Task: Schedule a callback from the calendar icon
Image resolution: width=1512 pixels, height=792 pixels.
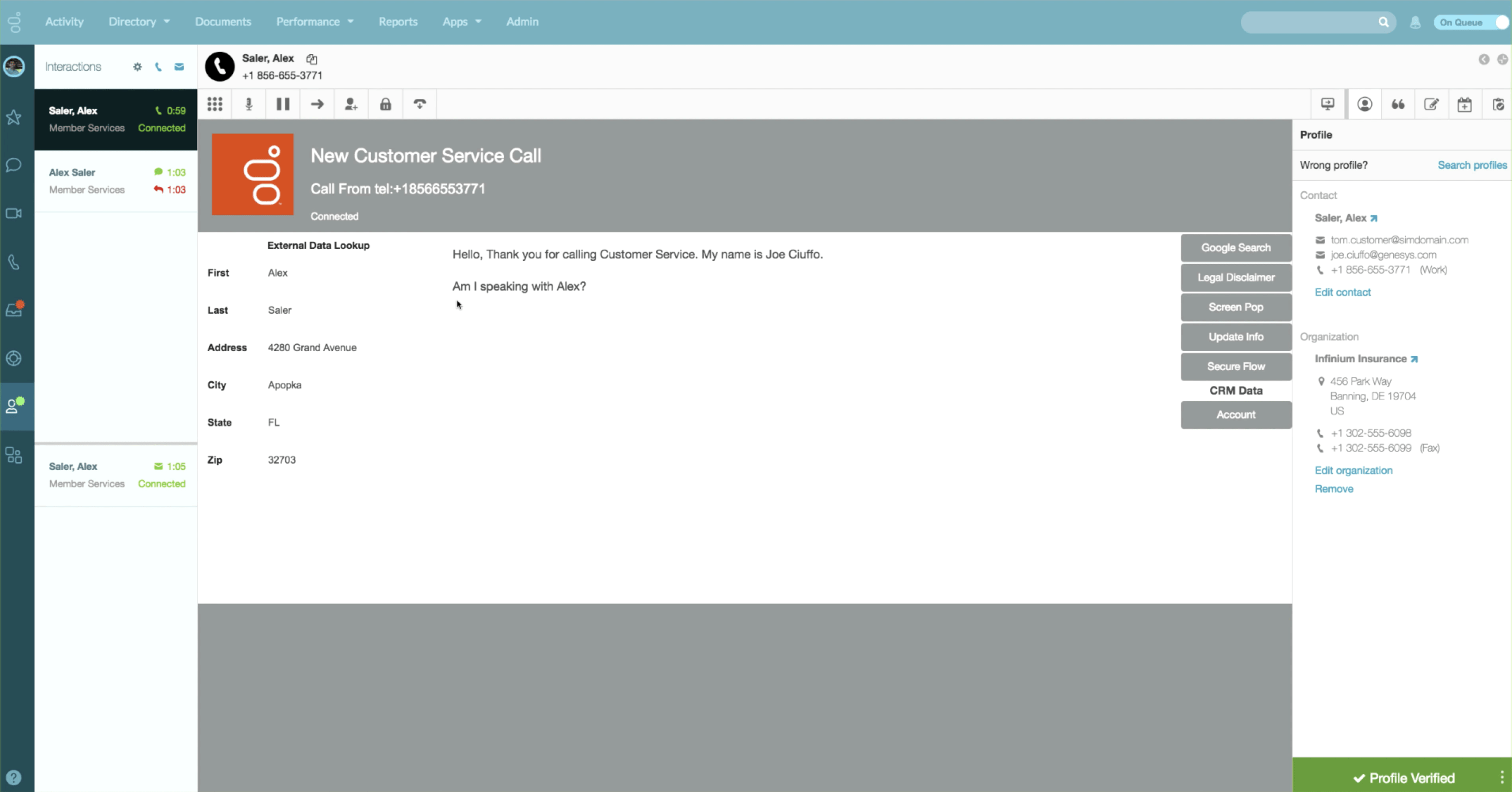Action: pos(1465,104)
